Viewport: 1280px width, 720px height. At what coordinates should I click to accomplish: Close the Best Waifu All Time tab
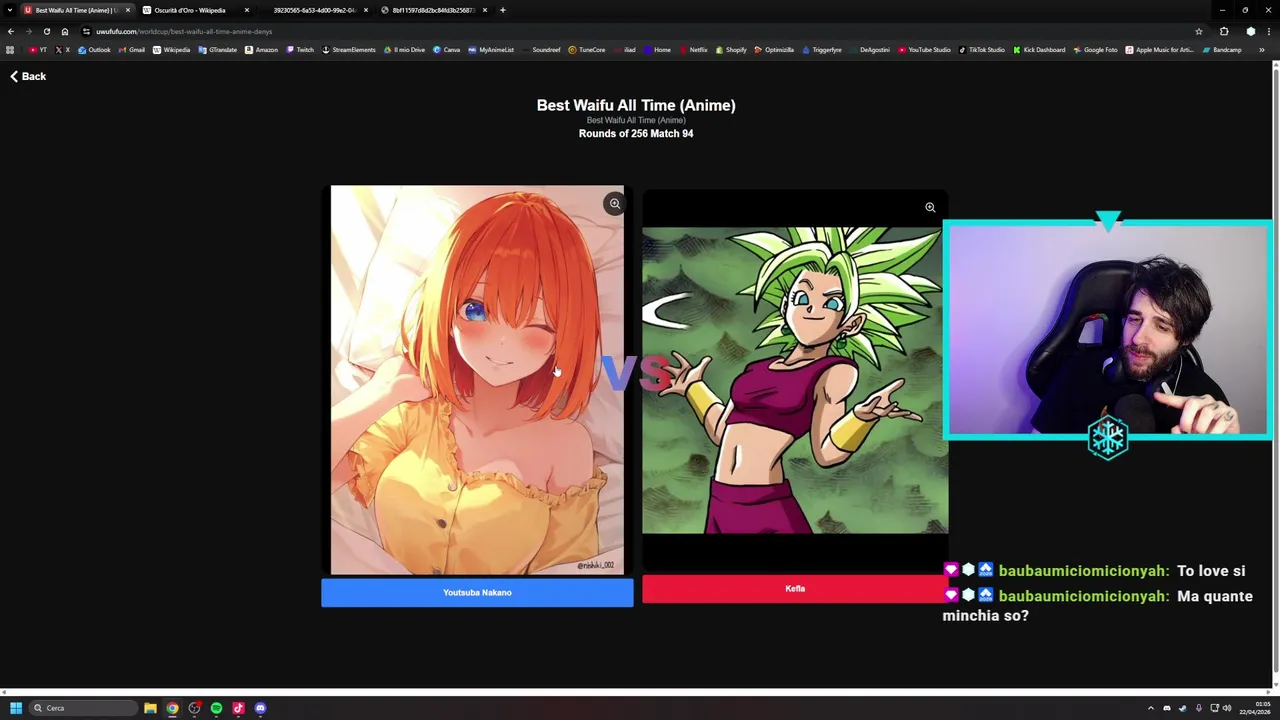point(127,10)
